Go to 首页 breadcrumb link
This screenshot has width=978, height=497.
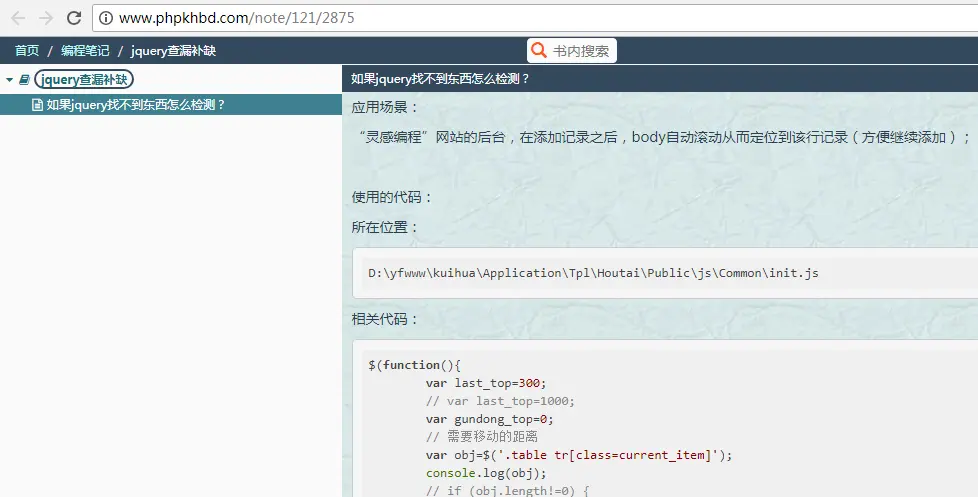pos(27,51)
